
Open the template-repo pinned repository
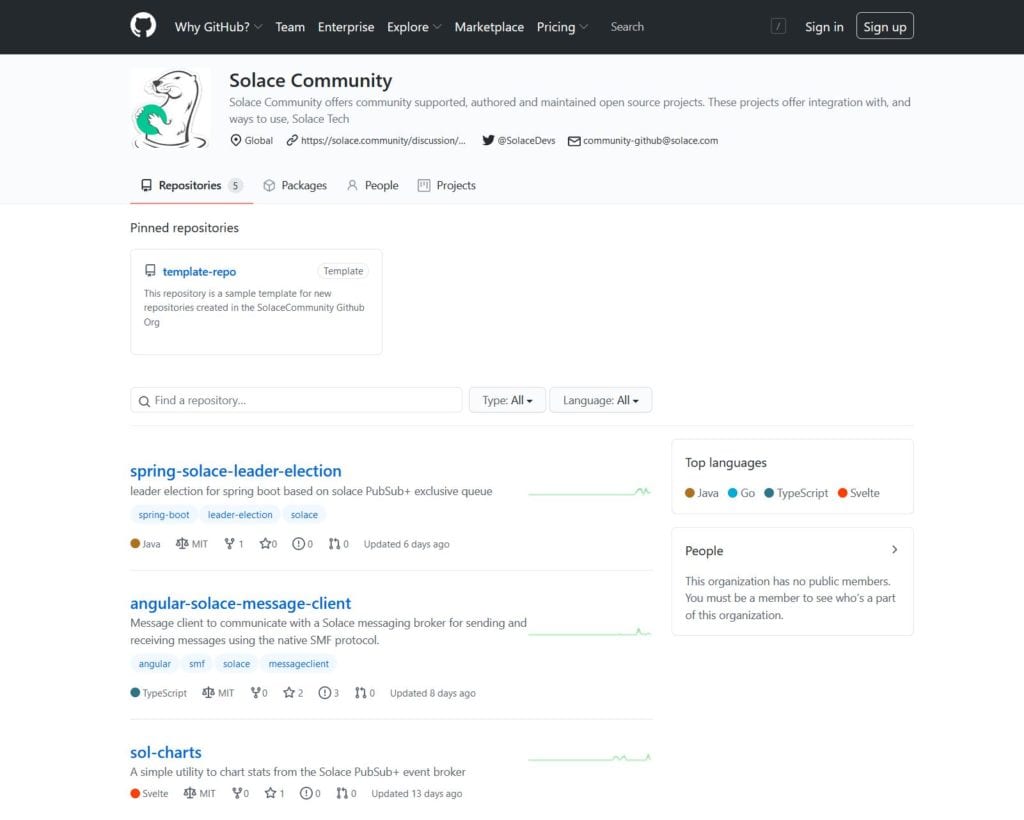[200, 271]
